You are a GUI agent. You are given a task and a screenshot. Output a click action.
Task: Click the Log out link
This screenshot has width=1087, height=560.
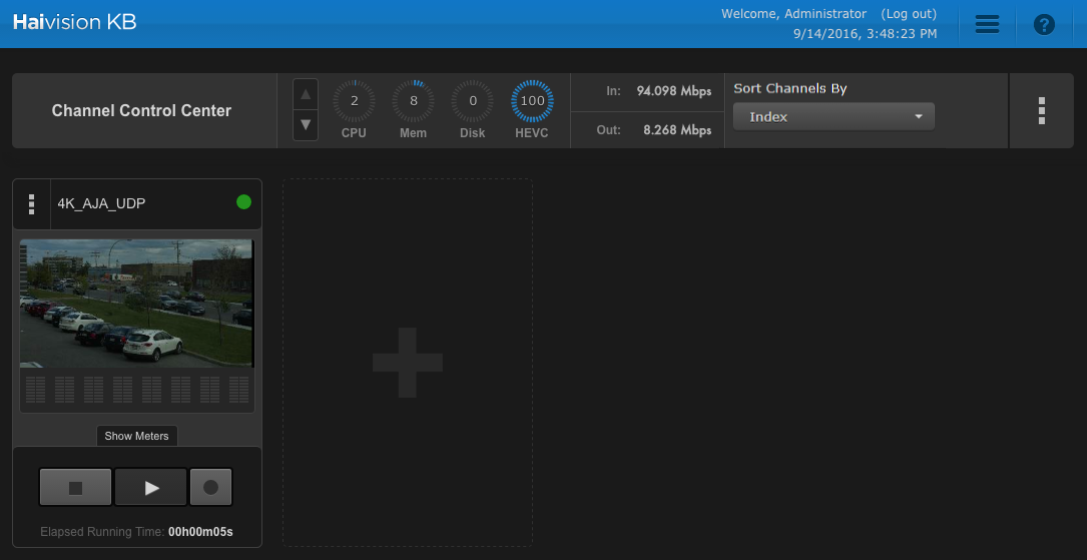(x=908, y=14)
